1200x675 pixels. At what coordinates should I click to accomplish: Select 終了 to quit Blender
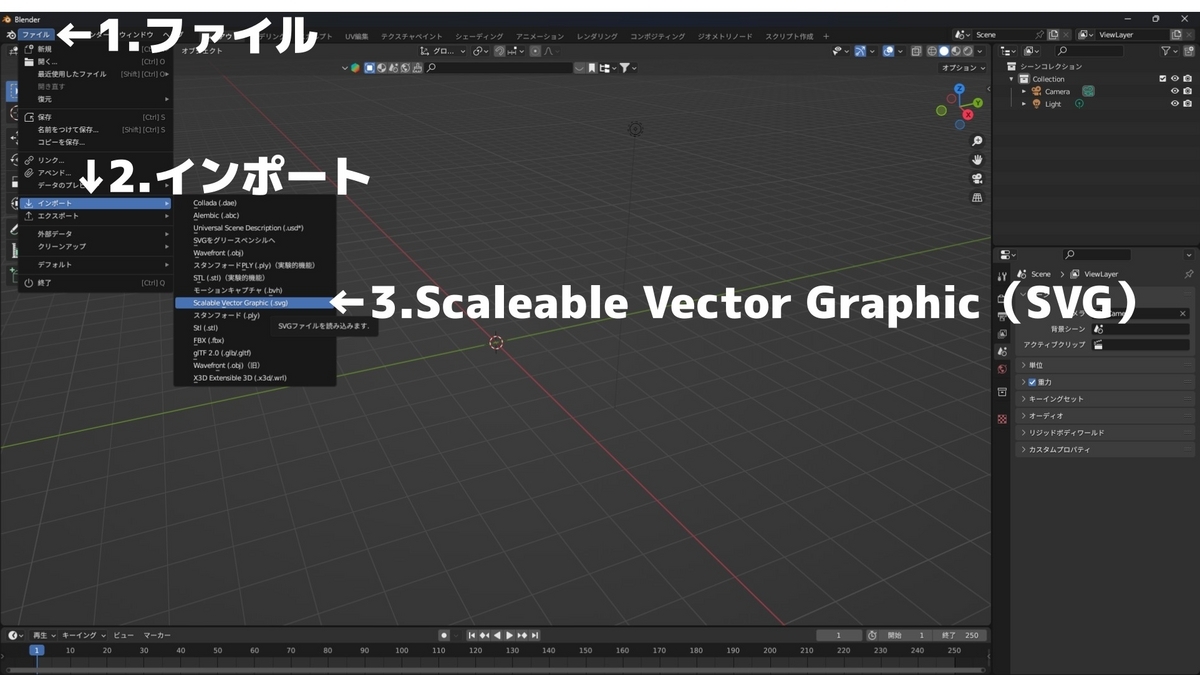[x=95, y=283]
